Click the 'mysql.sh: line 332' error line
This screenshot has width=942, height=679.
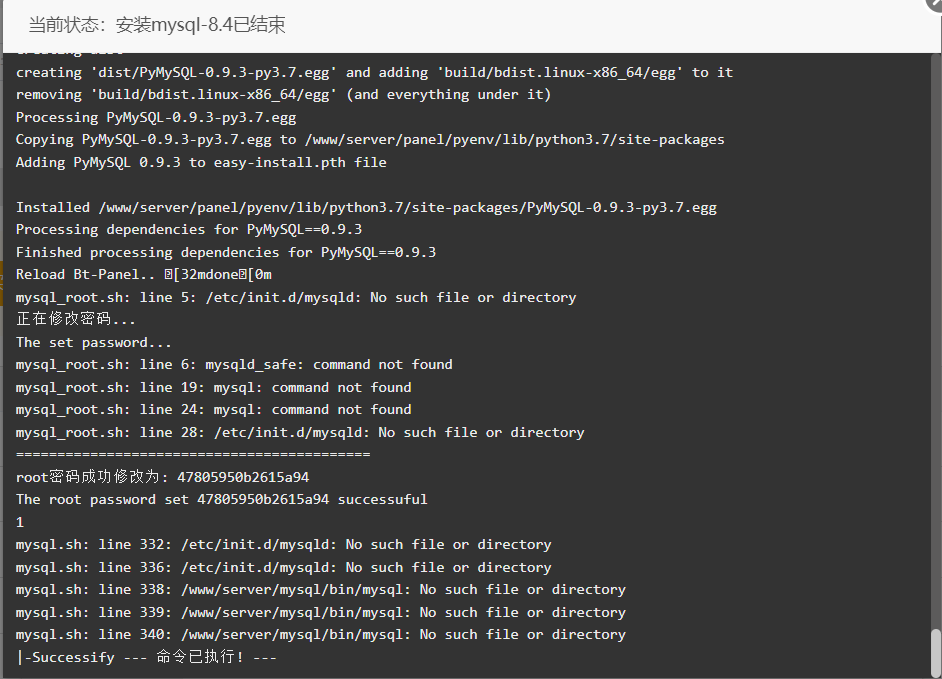click(x=284, y=544)
